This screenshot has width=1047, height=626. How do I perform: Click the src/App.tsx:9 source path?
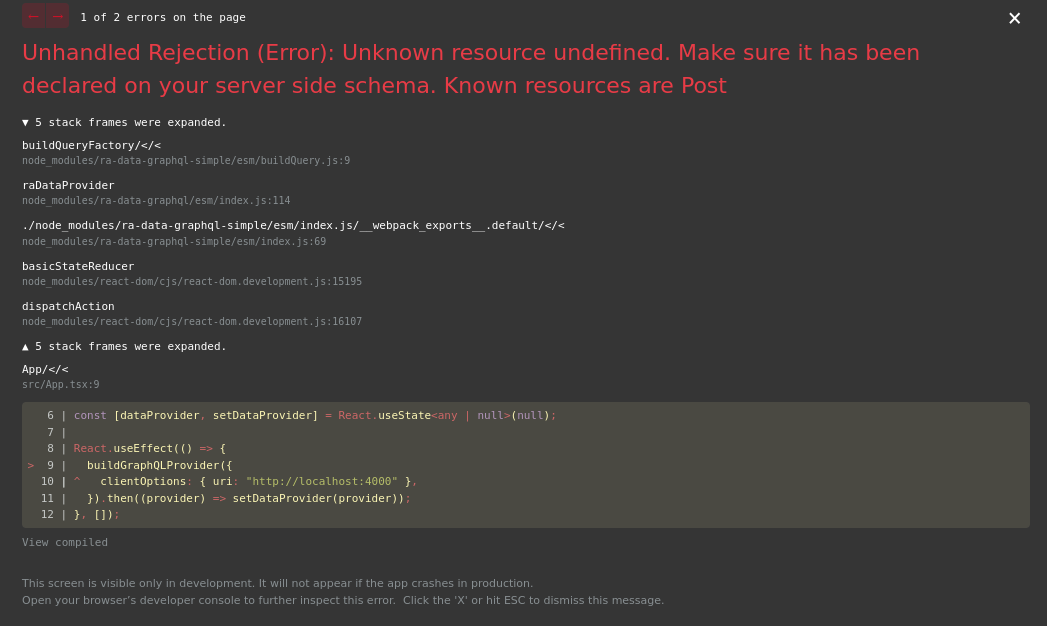(60, 384)
